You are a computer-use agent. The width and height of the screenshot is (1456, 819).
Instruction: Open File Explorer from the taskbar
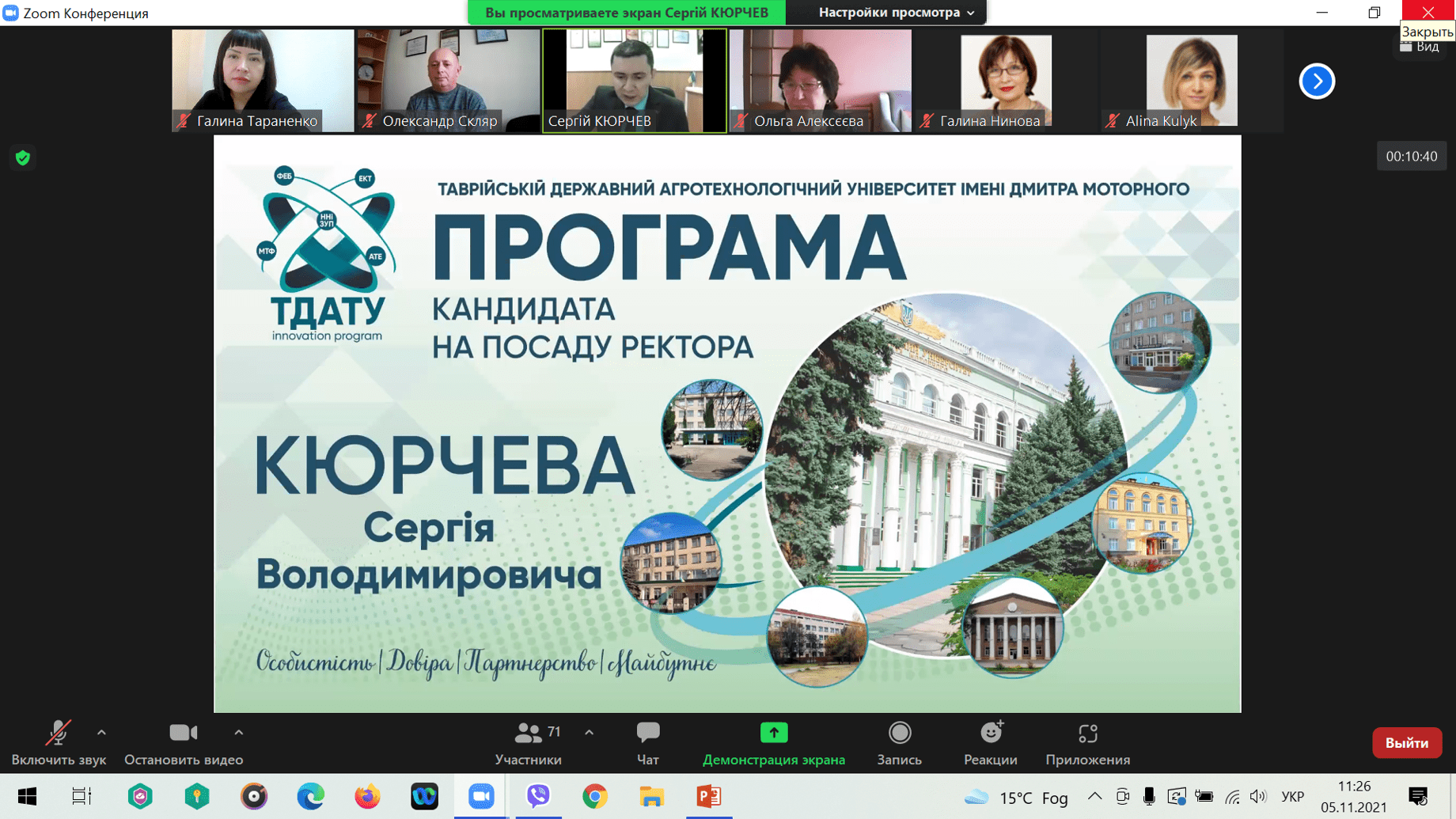pyautogui.click(x=651, y=796)
